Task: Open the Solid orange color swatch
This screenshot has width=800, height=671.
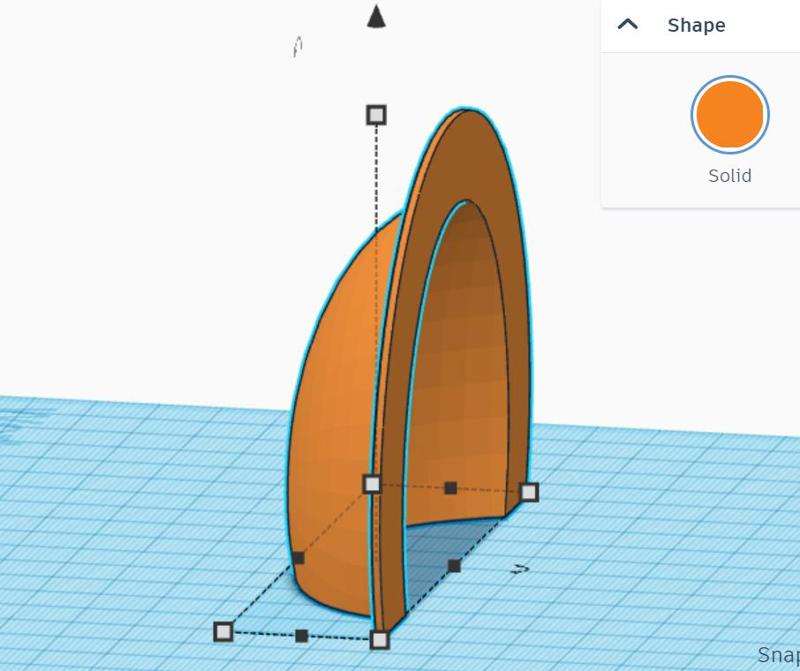Action: pyautogui.click(x=730, y=114)
